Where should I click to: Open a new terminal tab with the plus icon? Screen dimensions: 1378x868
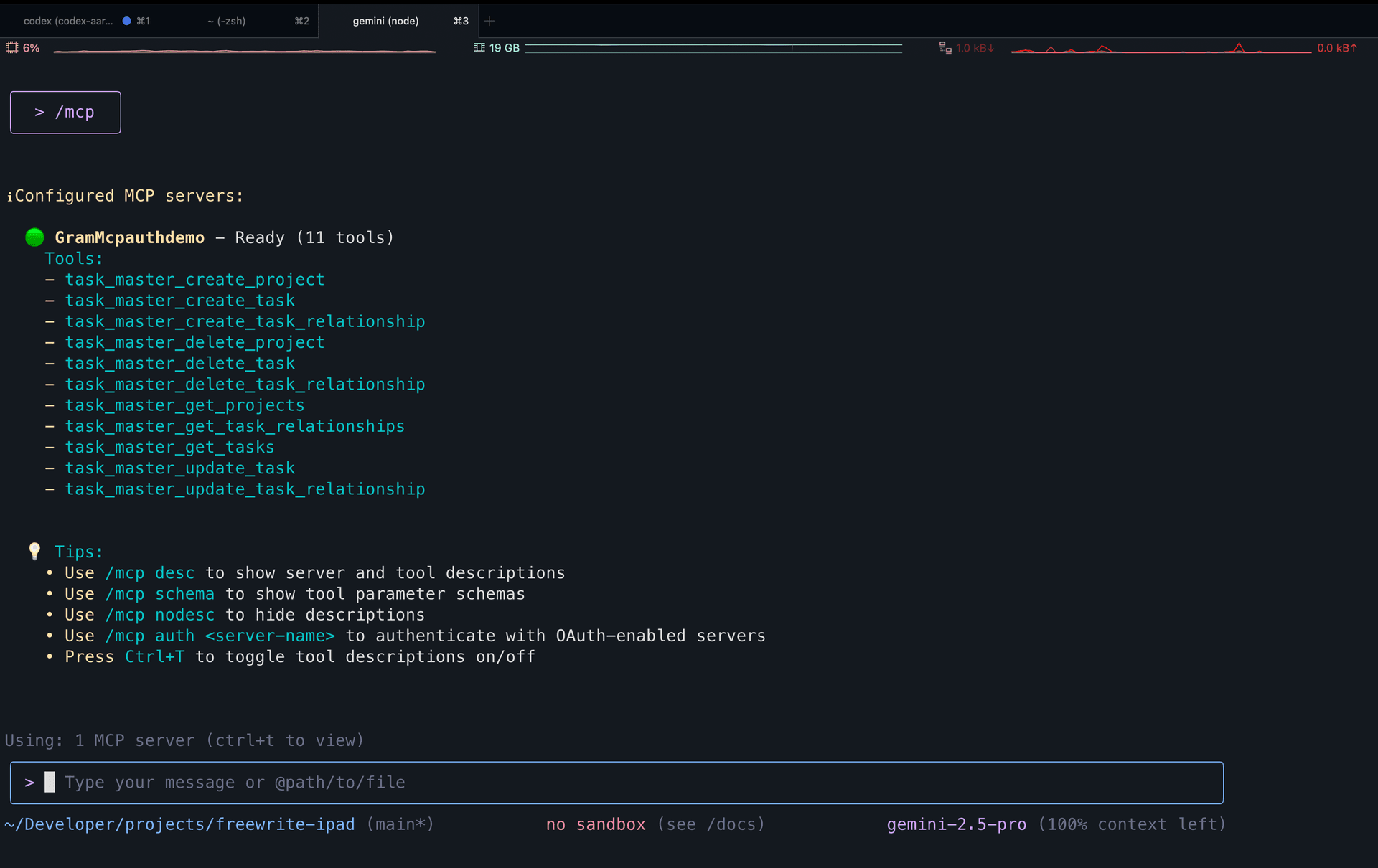point(489,21)
